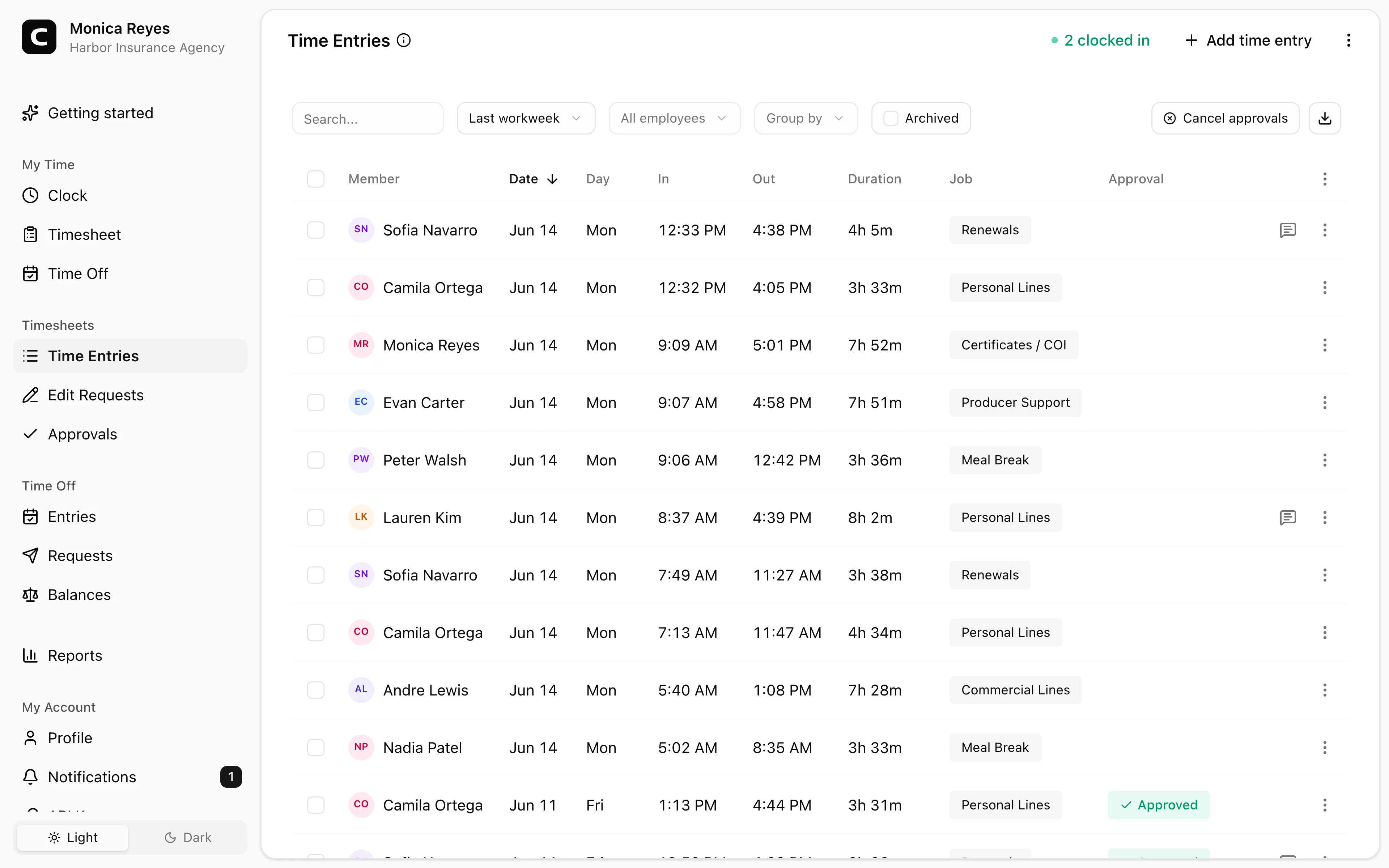
Task: Open time off Requests in sidebar
Action: (130, 556)
